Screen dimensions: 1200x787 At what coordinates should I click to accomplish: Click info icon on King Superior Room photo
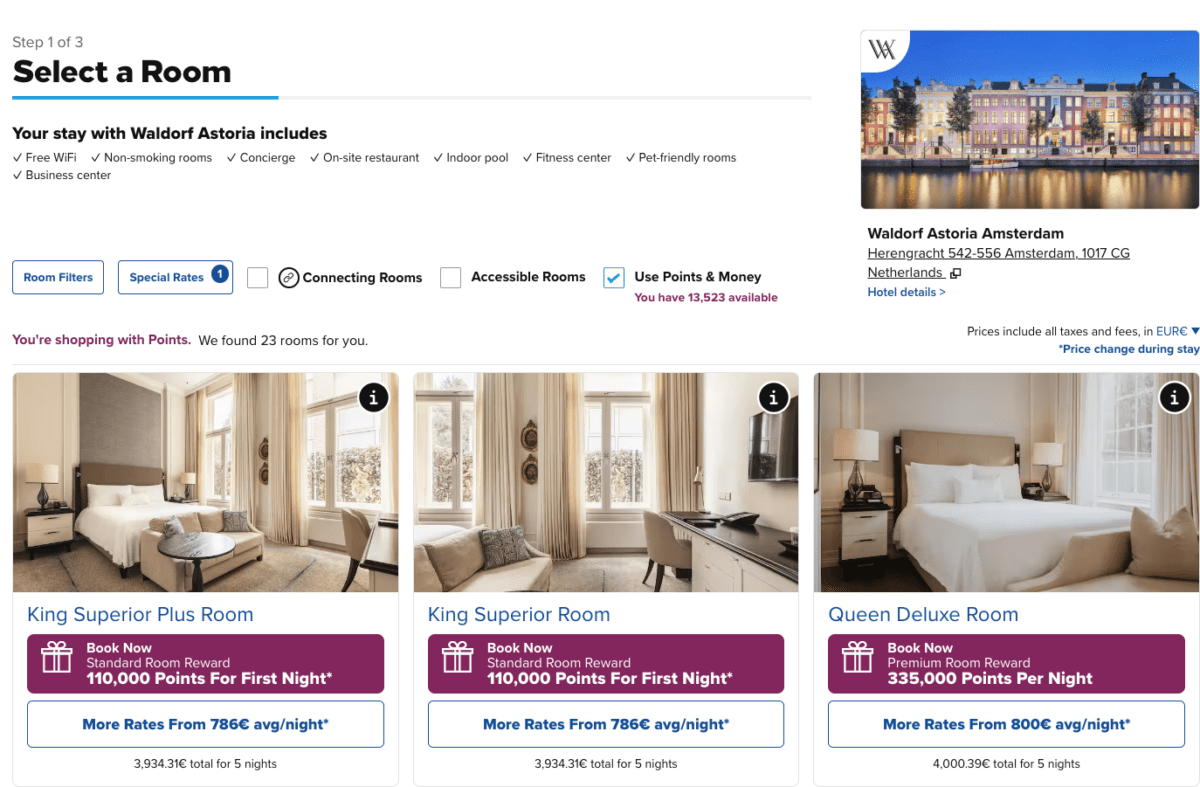coord(773,397)
